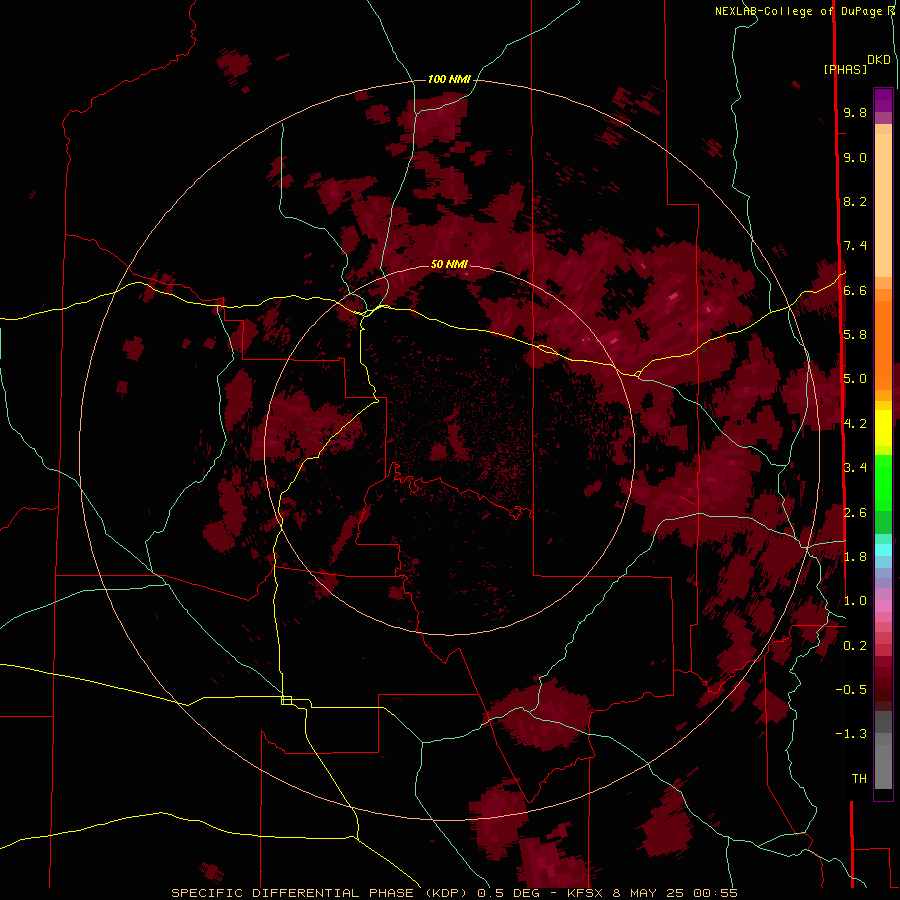Click the -1.3 color scale value

(x=851, y=734)
